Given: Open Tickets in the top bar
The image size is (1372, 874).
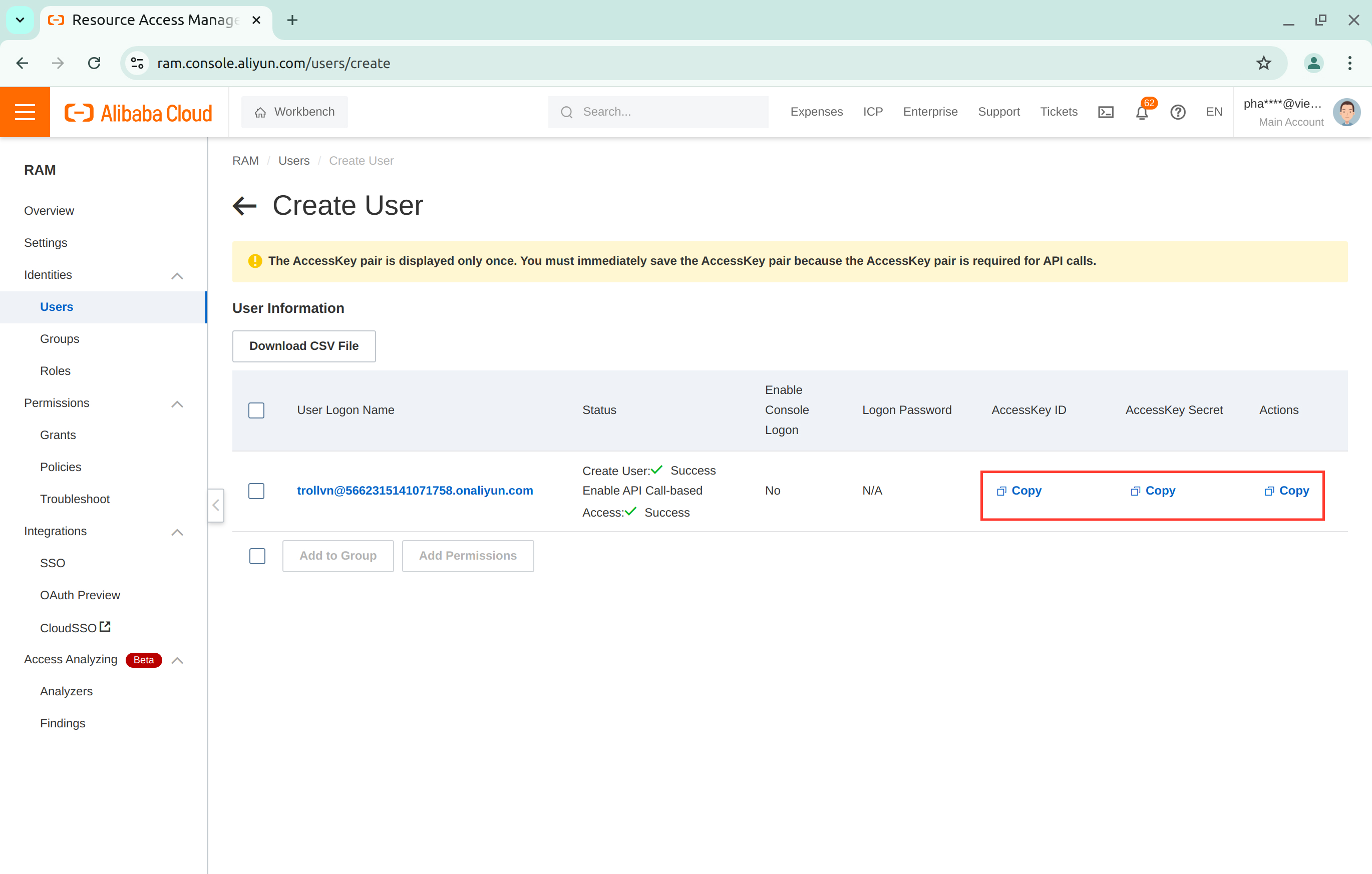Looking at the screenshot, I should coord(1059,112).
